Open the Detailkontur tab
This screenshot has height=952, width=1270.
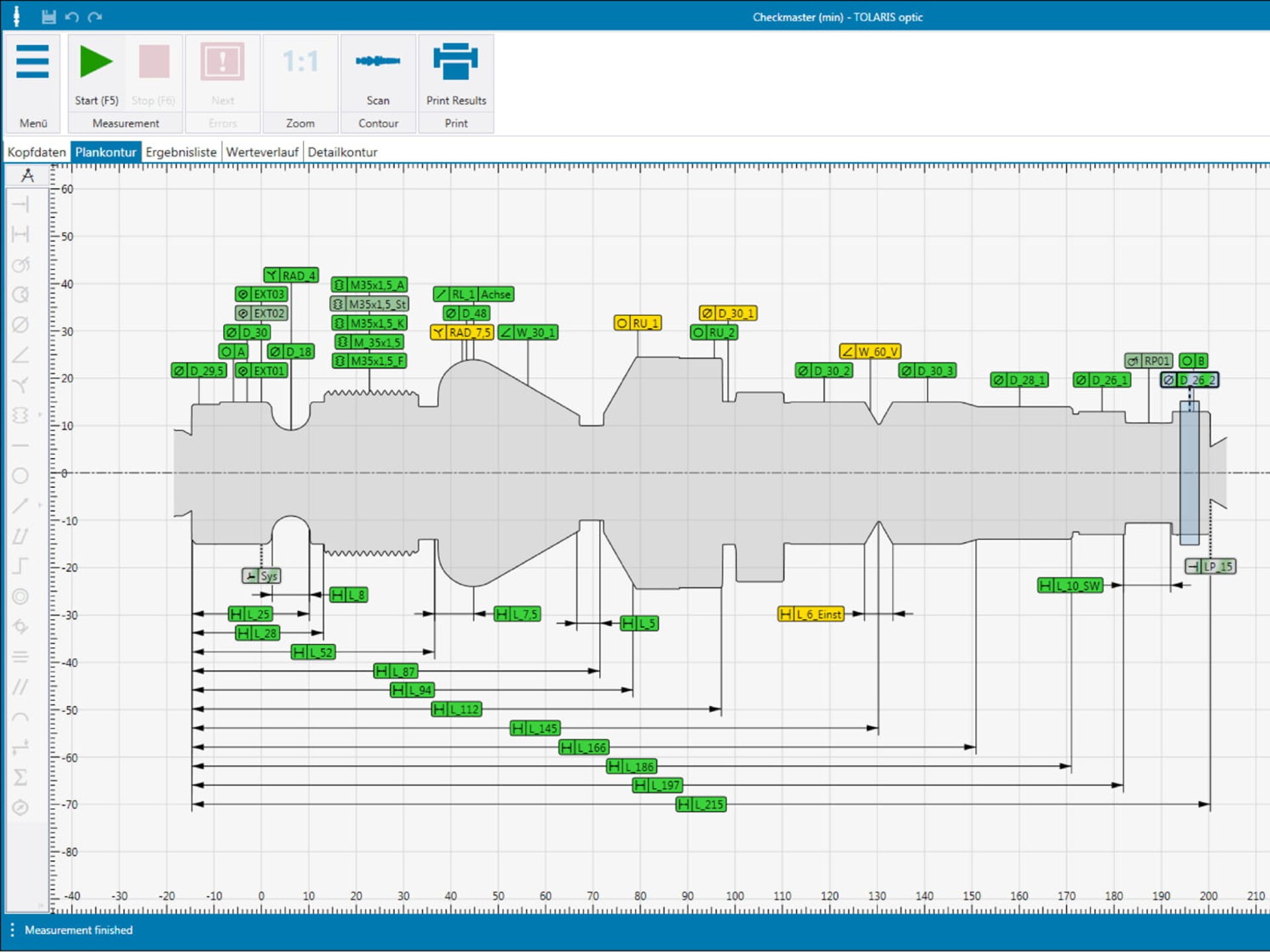coord(343,152)
